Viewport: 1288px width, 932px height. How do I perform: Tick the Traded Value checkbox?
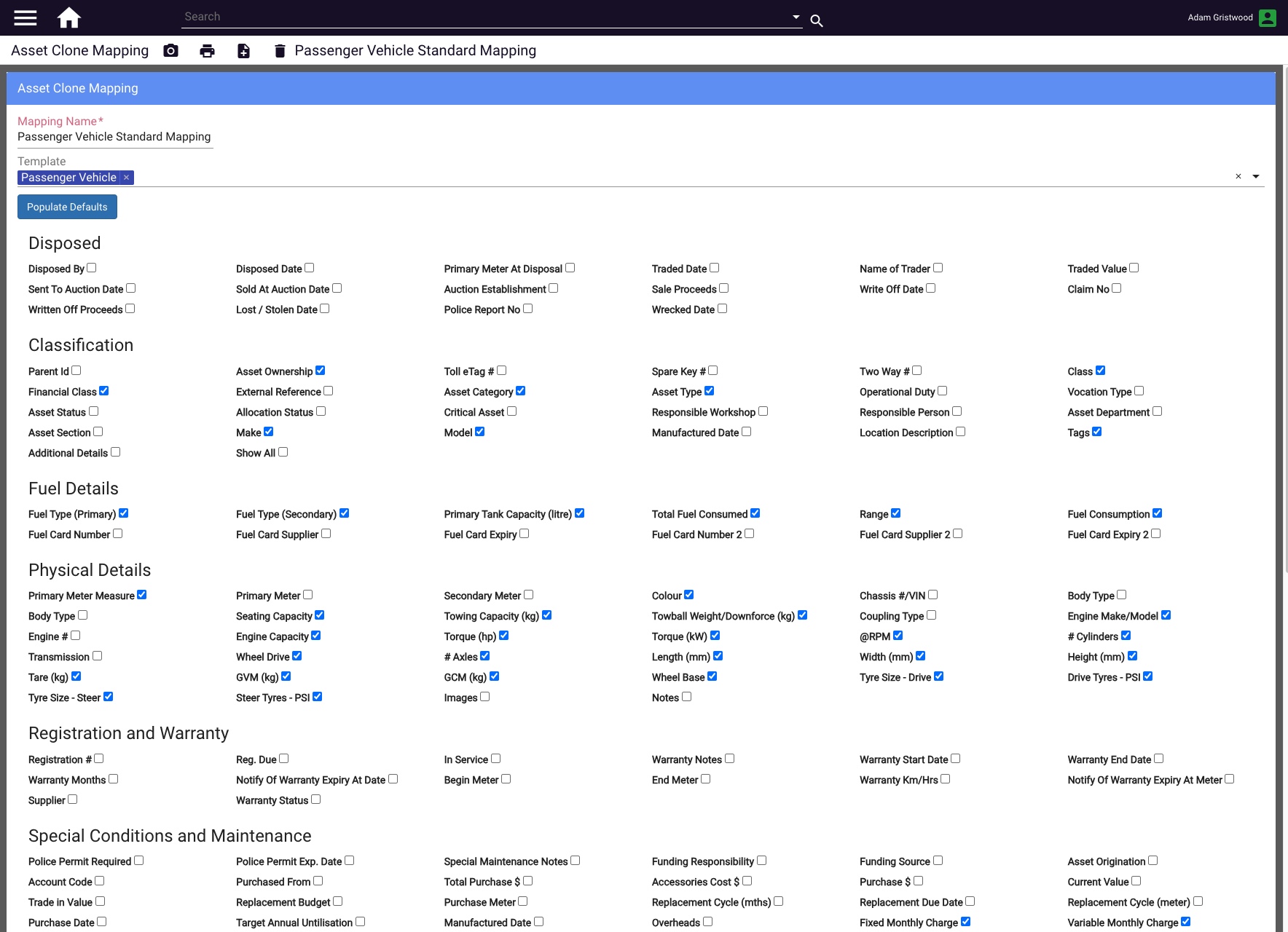pyautogui.click(x=1134, y=268)
